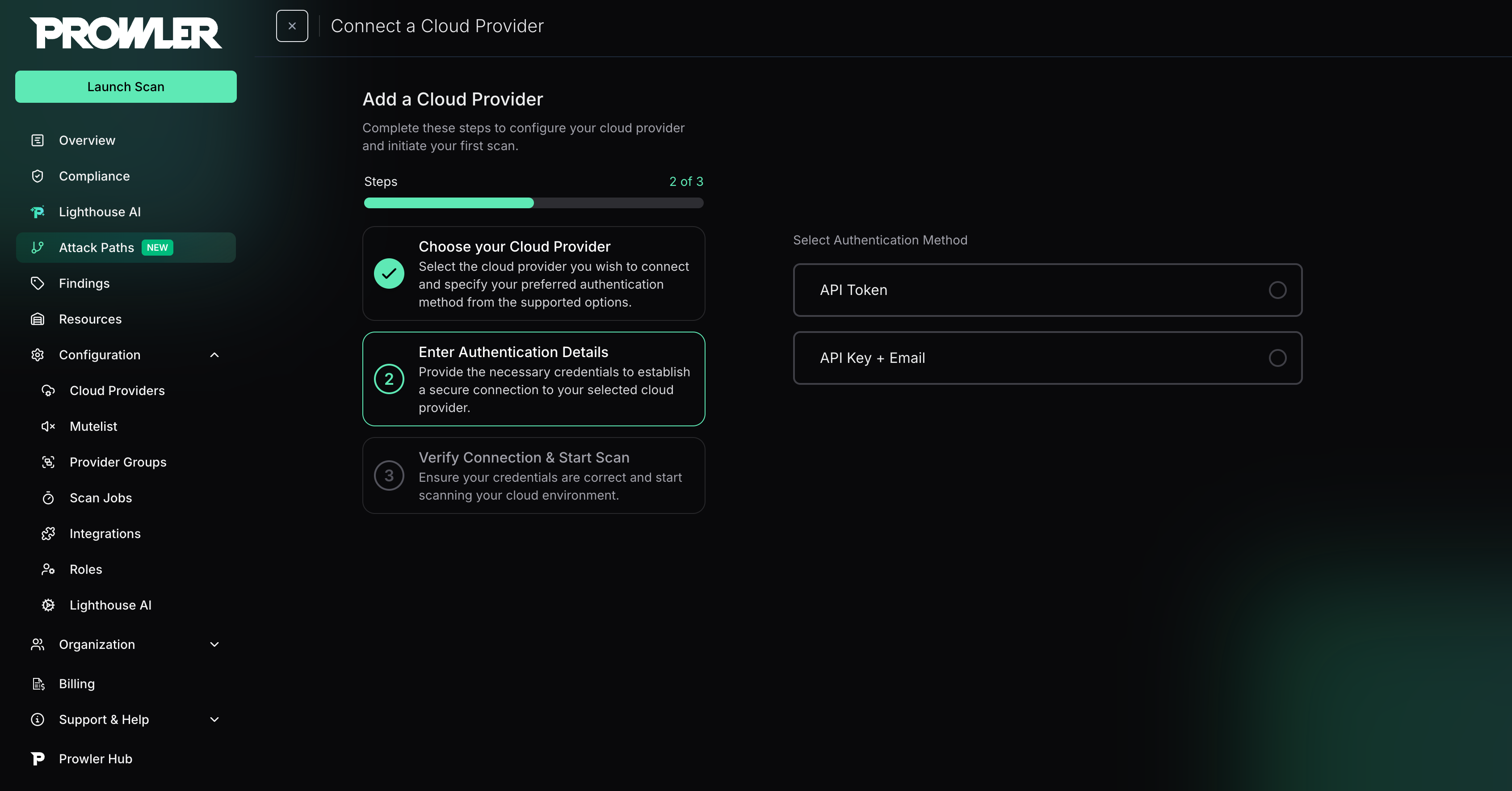Expand the Support & Help section
1512x791 pixels.
214,719
